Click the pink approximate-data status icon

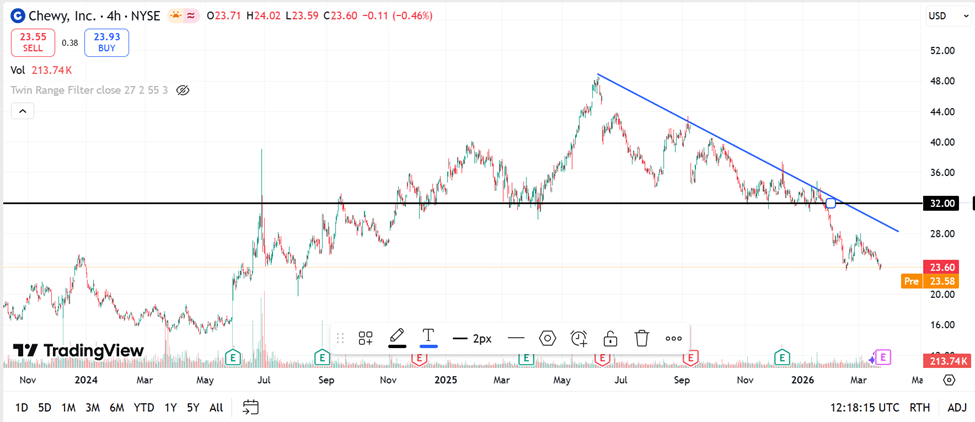tap(192, 16)
